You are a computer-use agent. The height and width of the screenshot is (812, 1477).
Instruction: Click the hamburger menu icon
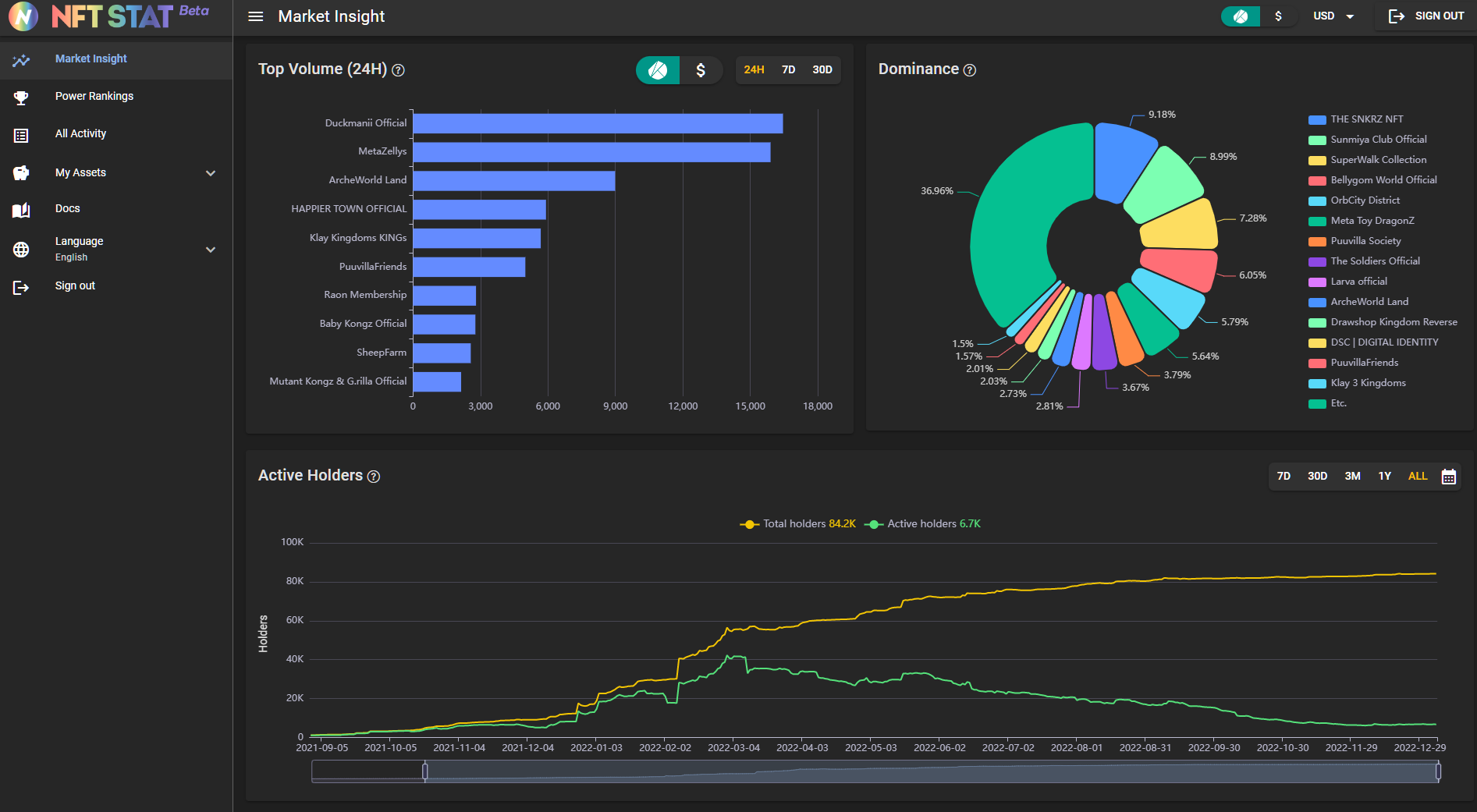coord(255,16)
